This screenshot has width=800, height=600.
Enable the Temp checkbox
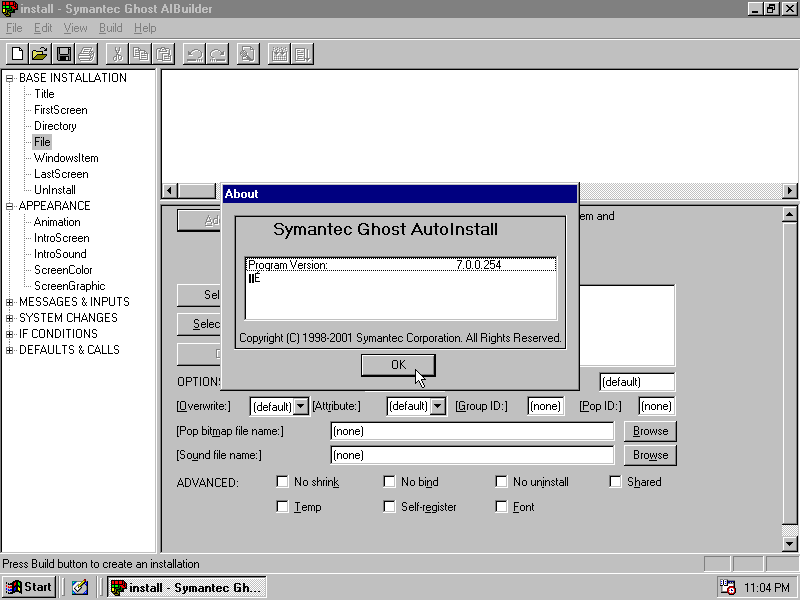(282, 507)
